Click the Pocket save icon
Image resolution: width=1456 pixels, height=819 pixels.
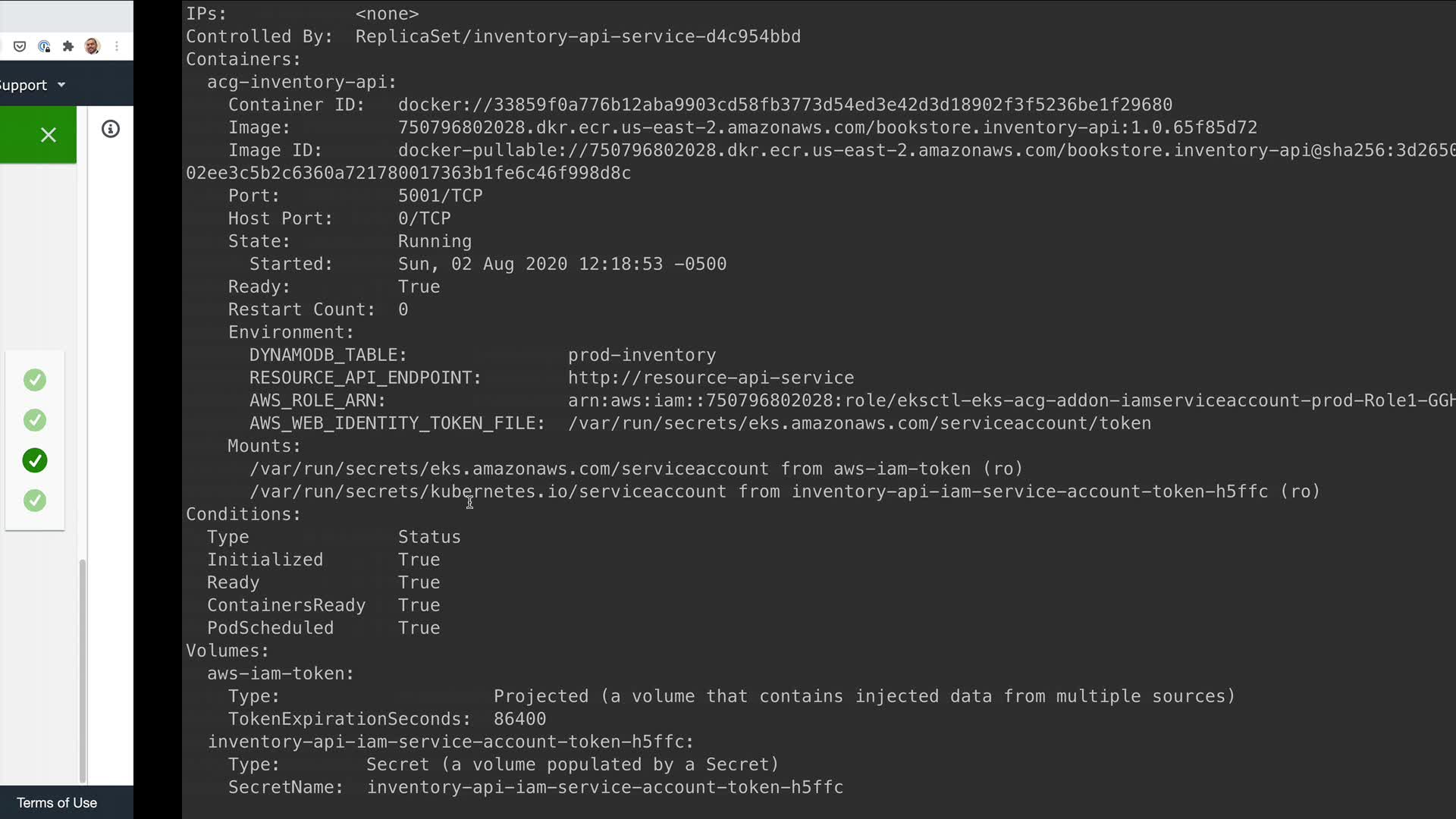[20, 46]
